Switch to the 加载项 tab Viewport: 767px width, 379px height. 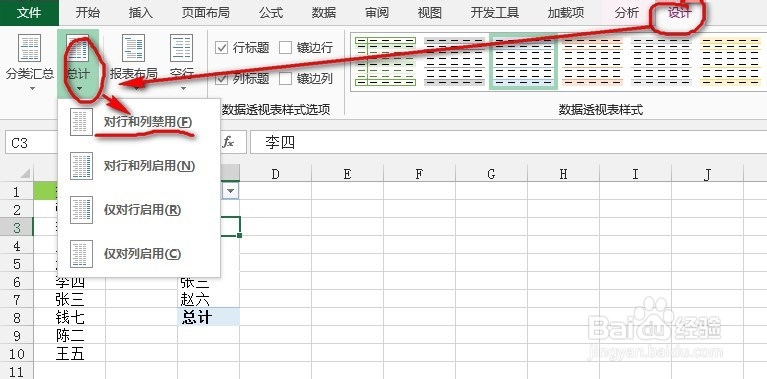pyautogui.click(x=566, y=13)
